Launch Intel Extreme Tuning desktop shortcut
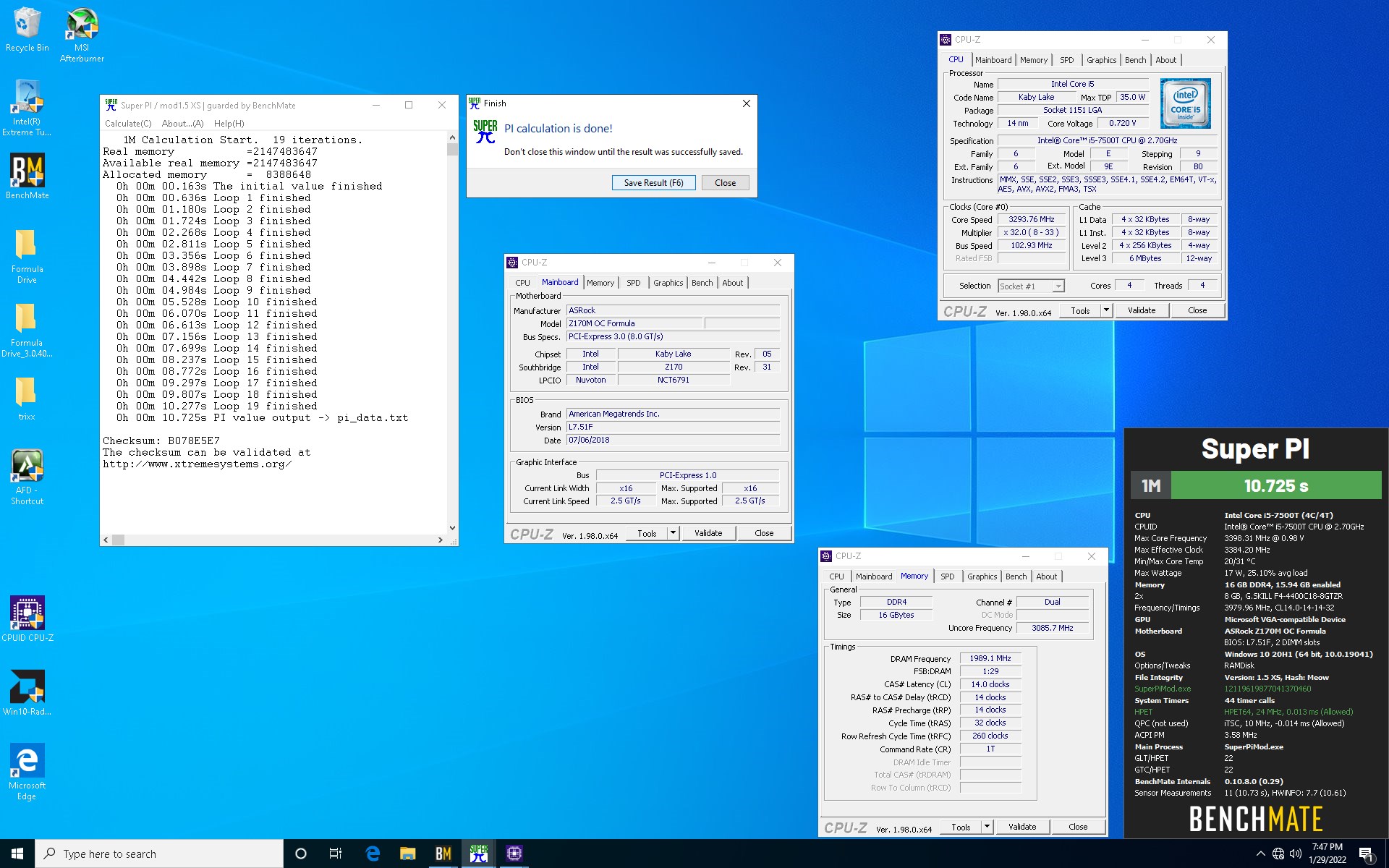The image size is (1389, 868). point(27,108)
